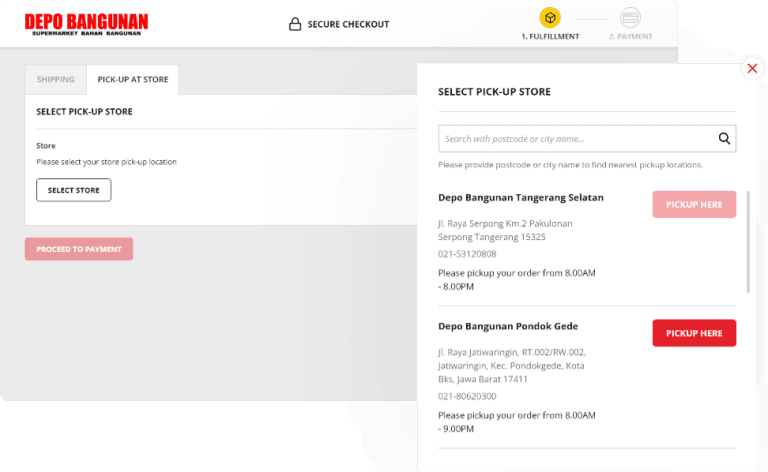This screenshot has width=768, height=472.
Task: Click the 2. Payment step label
Action: pos(630,36)
